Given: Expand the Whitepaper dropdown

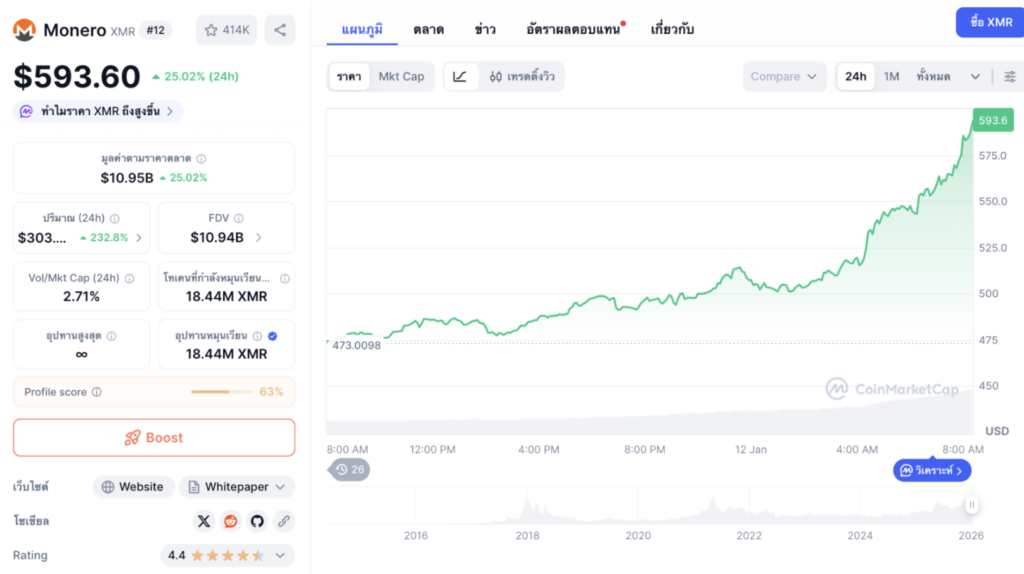Looking at the screenshot, I should coord(237,487).
